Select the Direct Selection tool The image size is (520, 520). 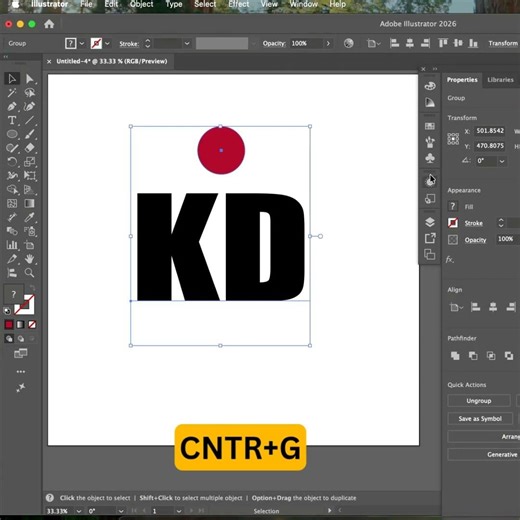point(29,79)
